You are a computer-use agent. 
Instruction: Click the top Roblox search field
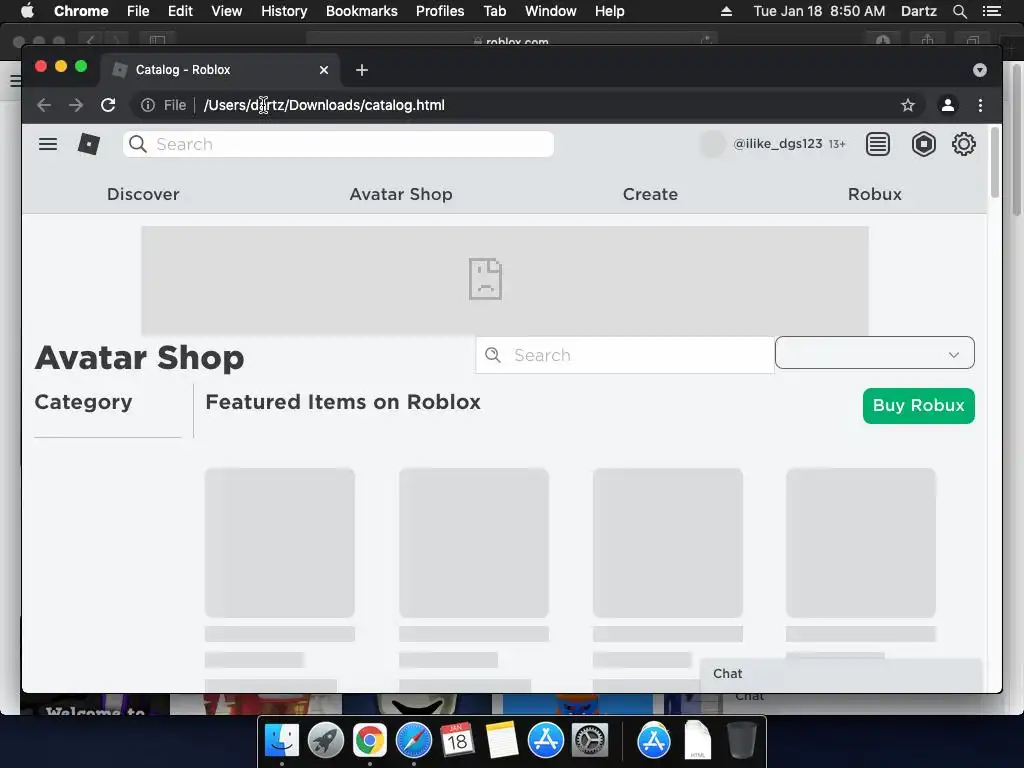point(338,144)
